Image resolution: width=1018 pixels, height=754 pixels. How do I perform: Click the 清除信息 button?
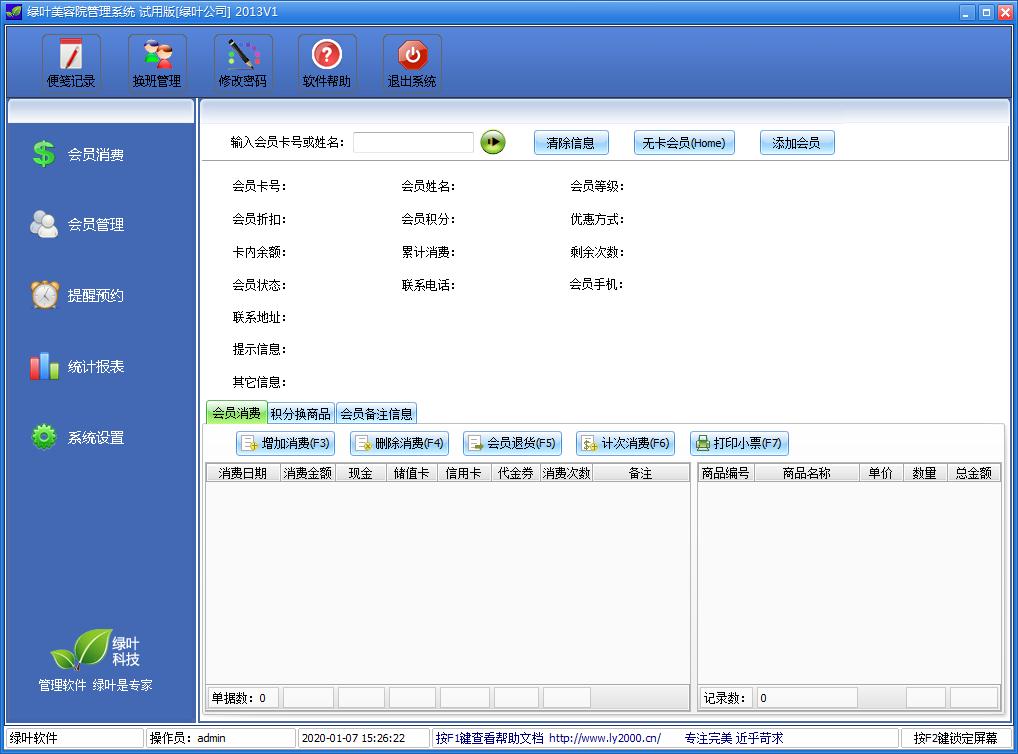coord(571,142)
